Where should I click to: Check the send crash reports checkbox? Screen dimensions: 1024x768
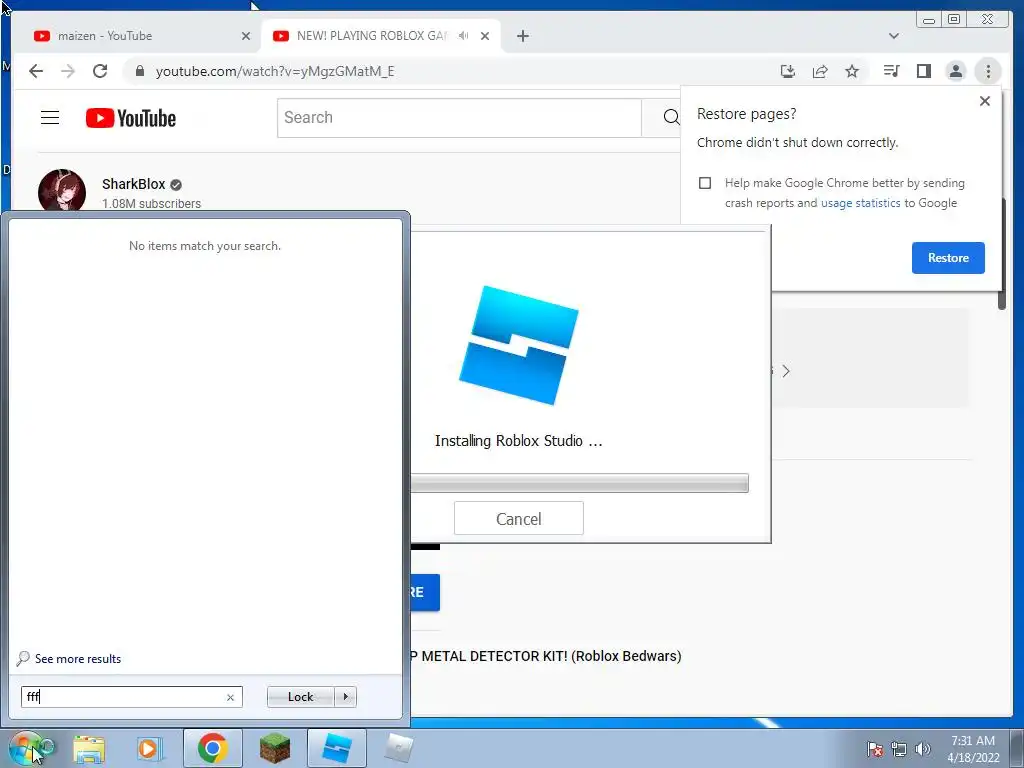pos(705,183)
